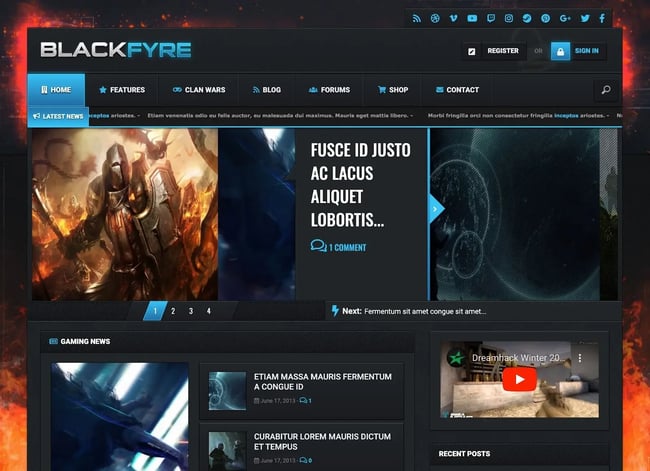
Task: Click the lightning bolt icon beside Next
Action: [335, 311]
